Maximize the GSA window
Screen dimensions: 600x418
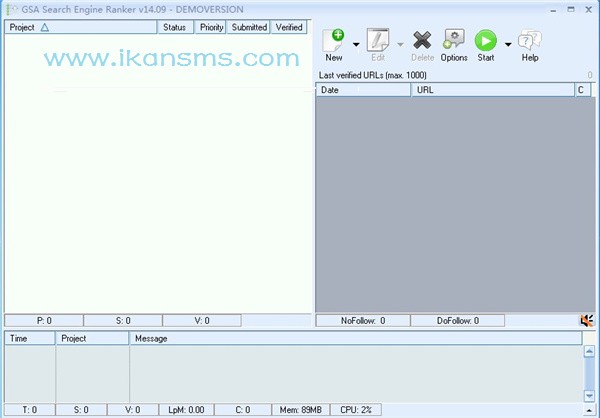pos(571,10)
